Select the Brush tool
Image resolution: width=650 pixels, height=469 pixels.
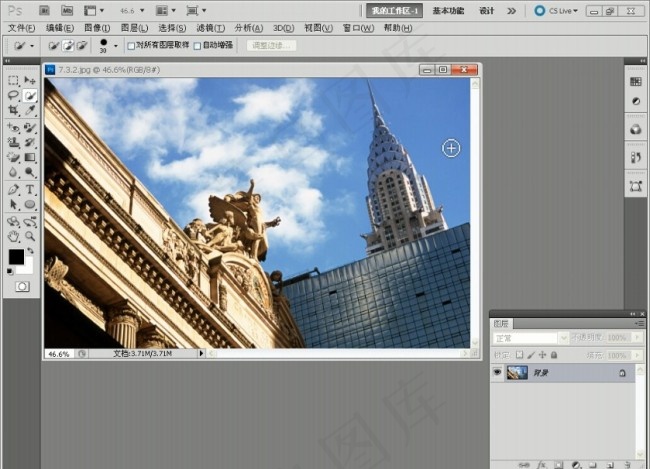click(30, 127)
